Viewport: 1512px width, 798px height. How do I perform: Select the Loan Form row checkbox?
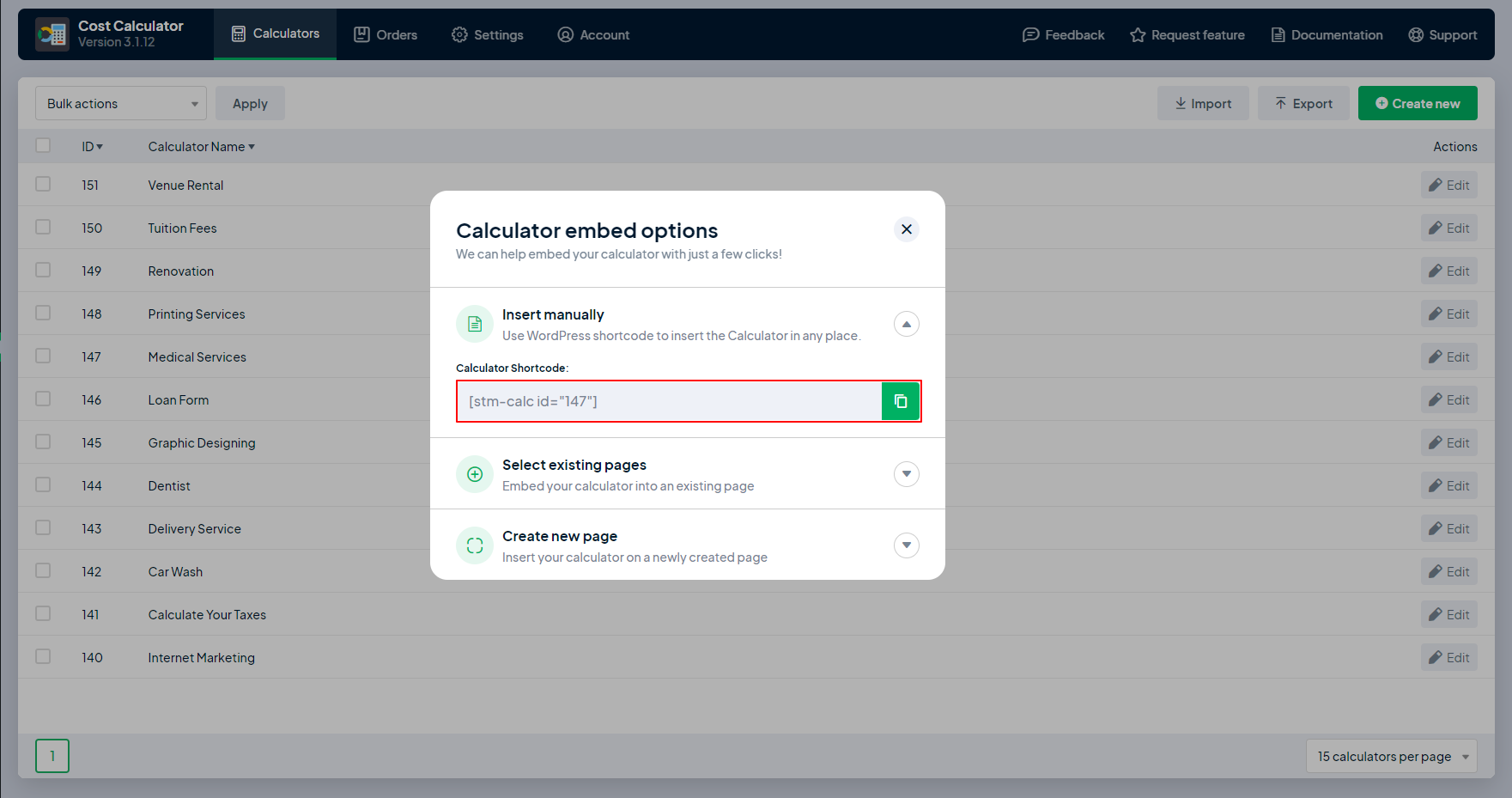[43, 399]
